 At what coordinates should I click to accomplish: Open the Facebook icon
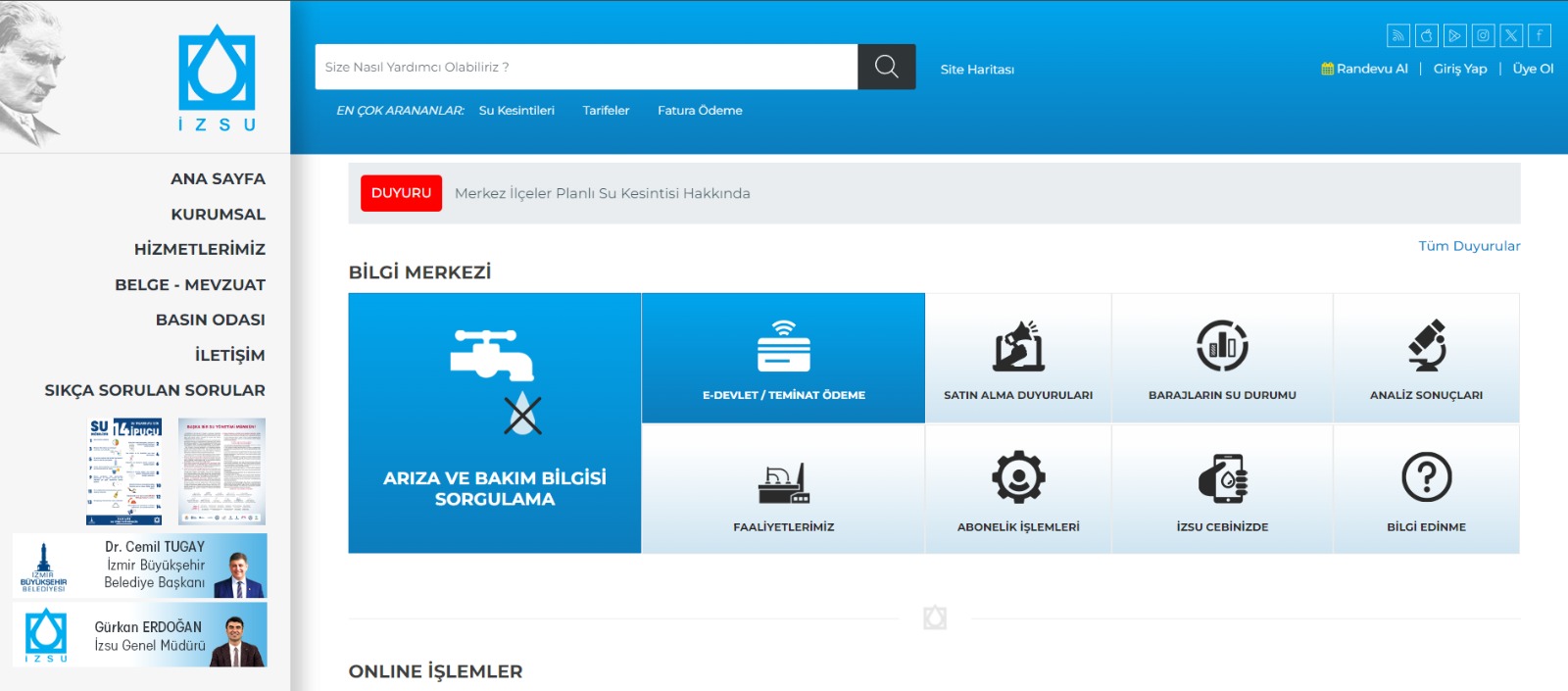1540,36
